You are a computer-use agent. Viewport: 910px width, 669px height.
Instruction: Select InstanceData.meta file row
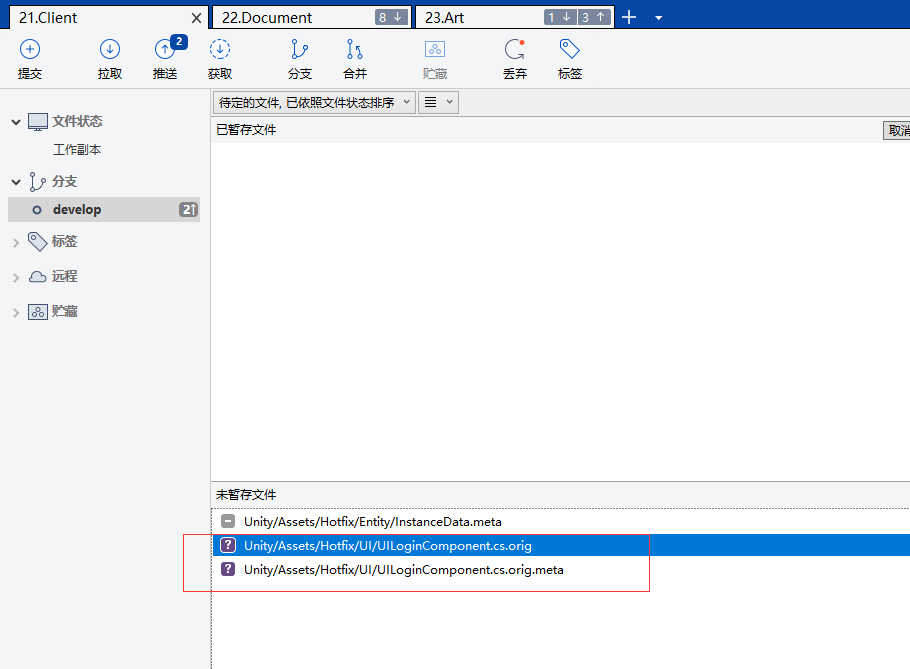click(x=561, y=522)
